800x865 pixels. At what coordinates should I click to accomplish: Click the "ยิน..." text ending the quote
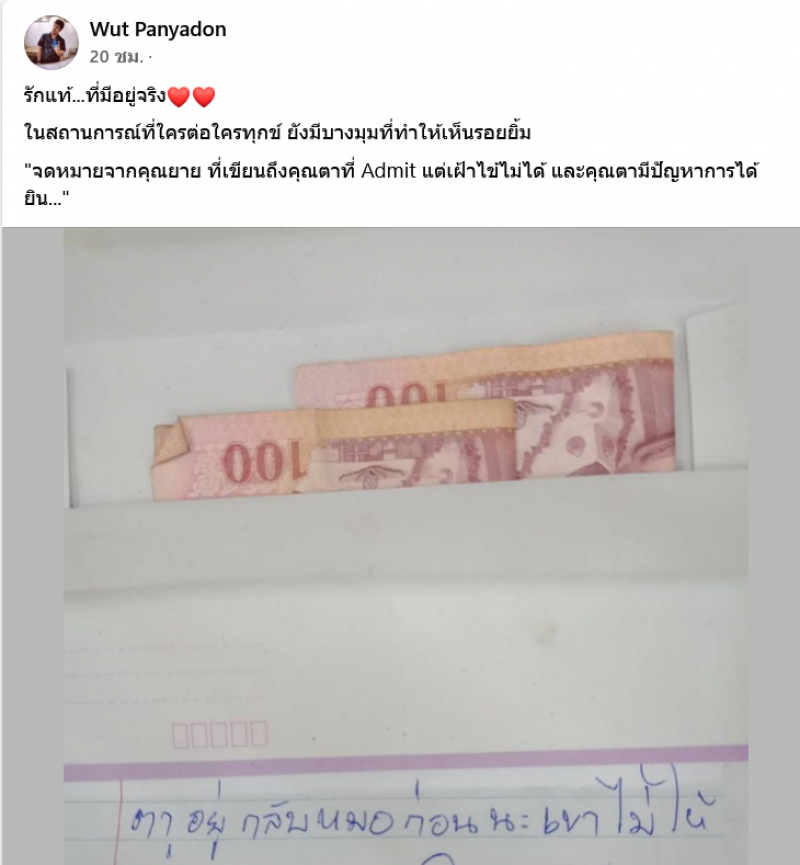(42, 198)
